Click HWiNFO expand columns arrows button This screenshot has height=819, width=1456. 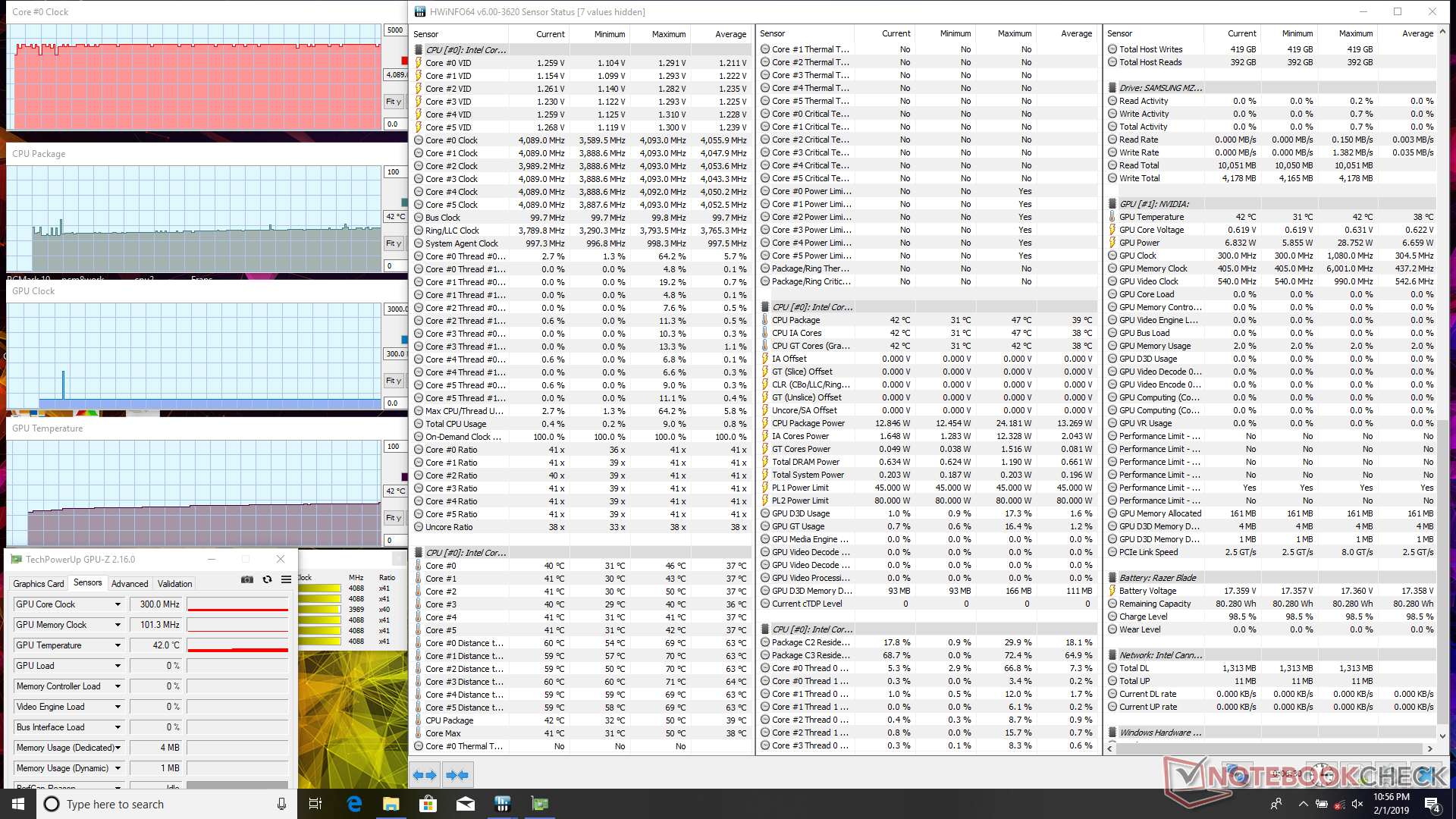tap(425, 775)
